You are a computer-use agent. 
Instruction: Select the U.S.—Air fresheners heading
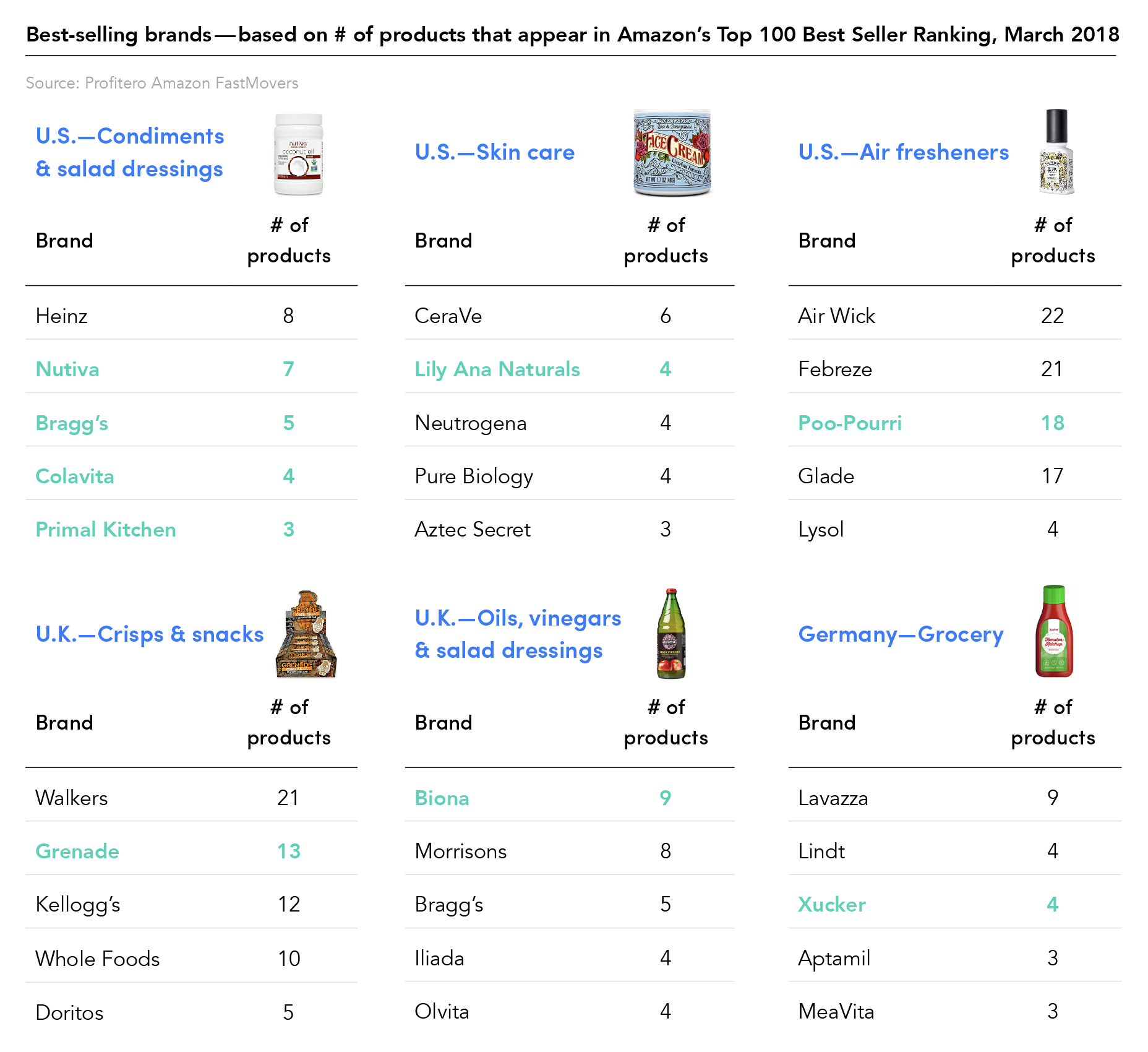pyautogui.click(x=904, y=152)
